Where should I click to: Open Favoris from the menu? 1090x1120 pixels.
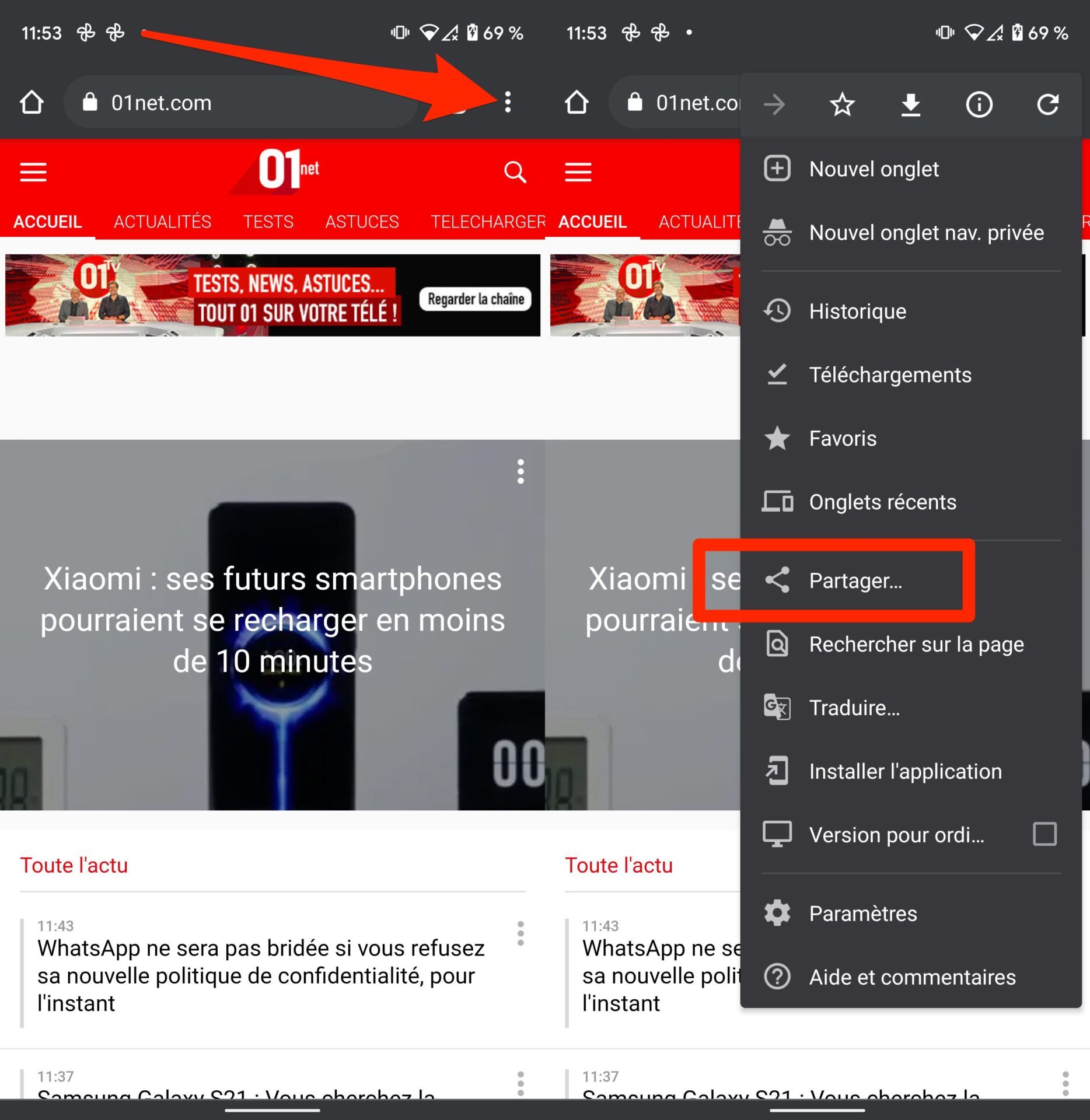(911, 439)
